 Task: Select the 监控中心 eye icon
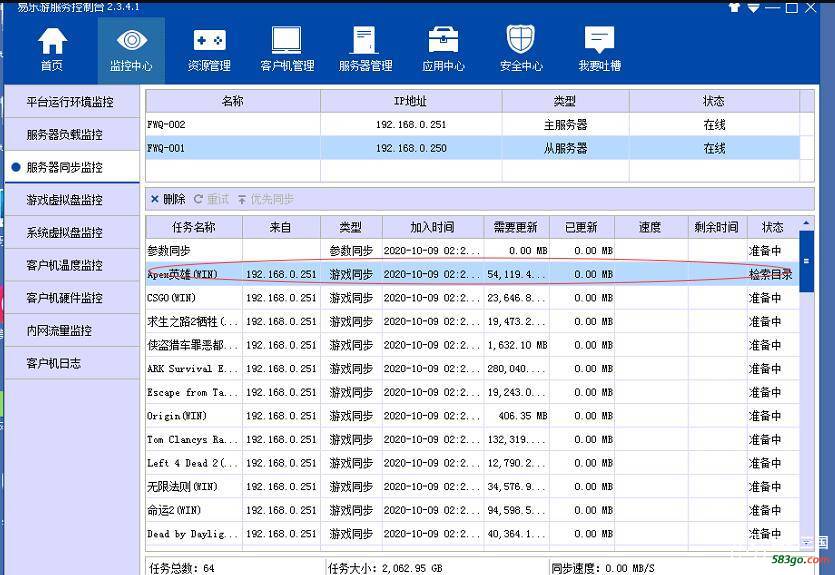pos(131,49)
